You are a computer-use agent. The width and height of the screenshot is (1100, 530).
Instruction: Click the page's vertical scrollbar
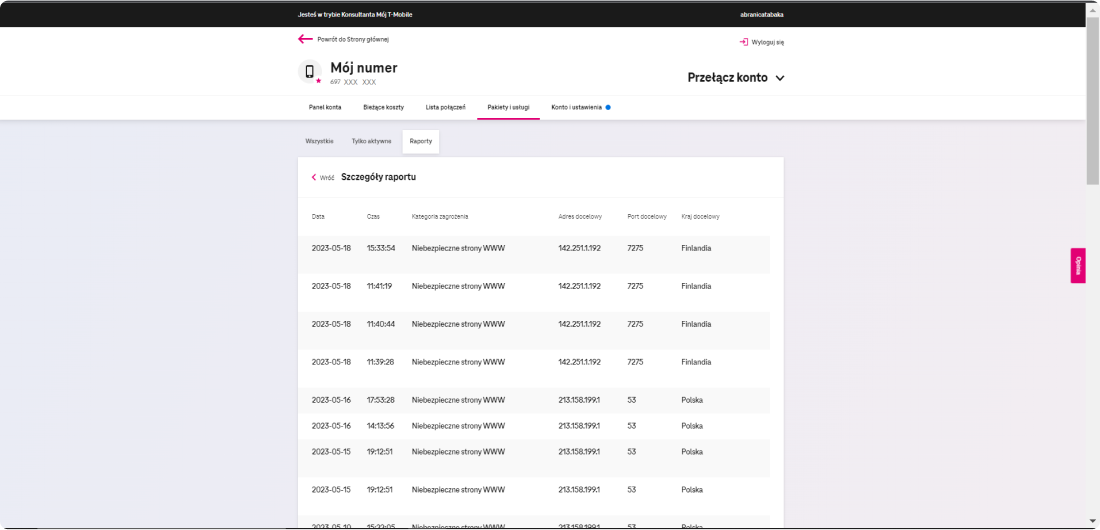click(x=1092, y=200)
